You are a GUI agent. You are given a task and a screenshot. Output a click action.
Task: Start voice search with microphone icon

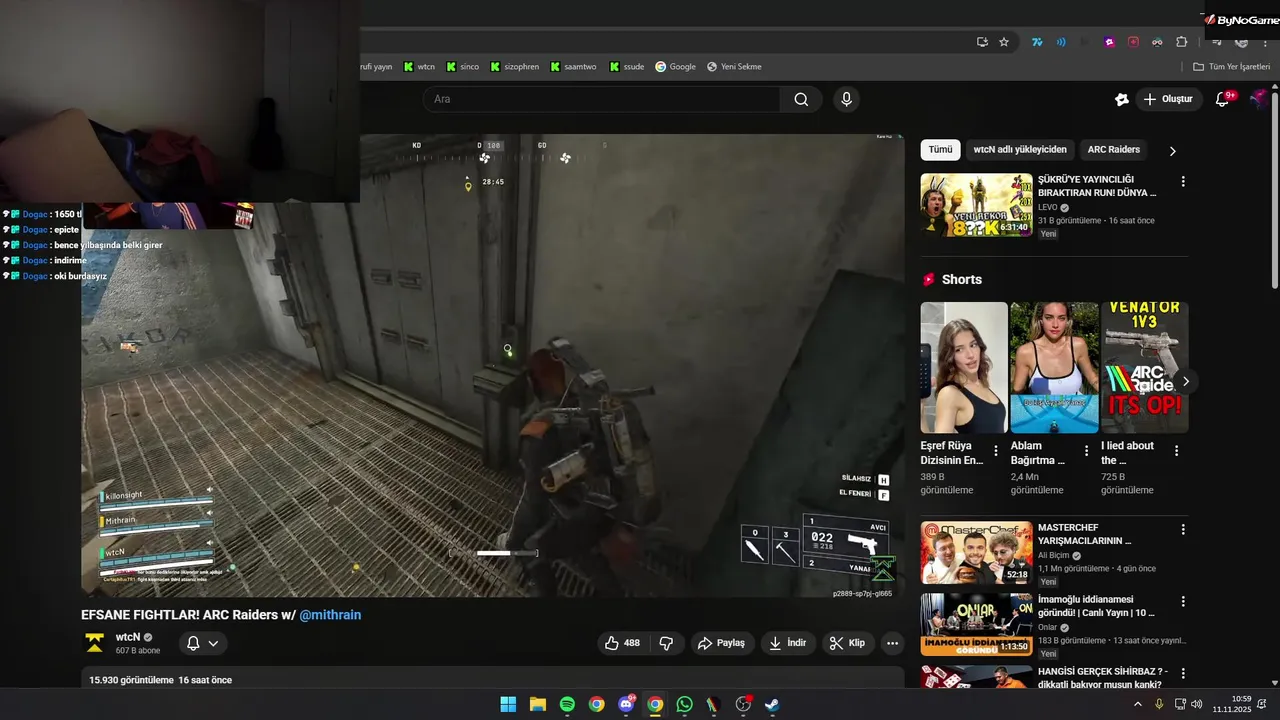tap(846, 99)
